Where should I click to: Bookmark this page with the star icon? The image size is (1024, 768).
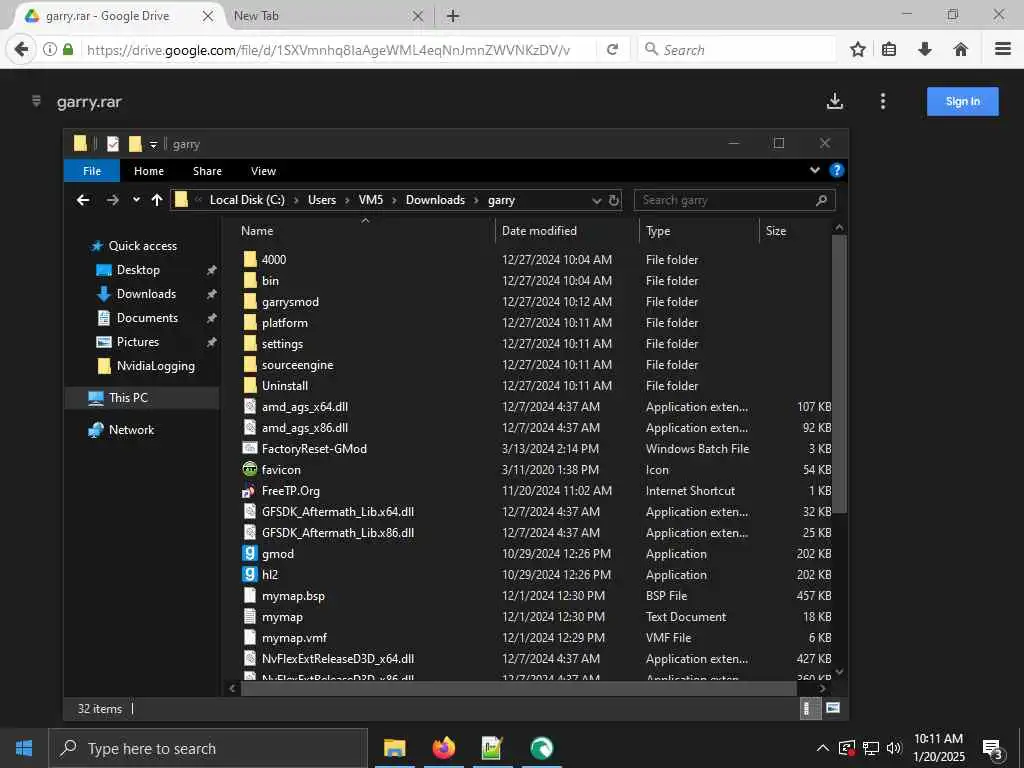tap(858, 50)
